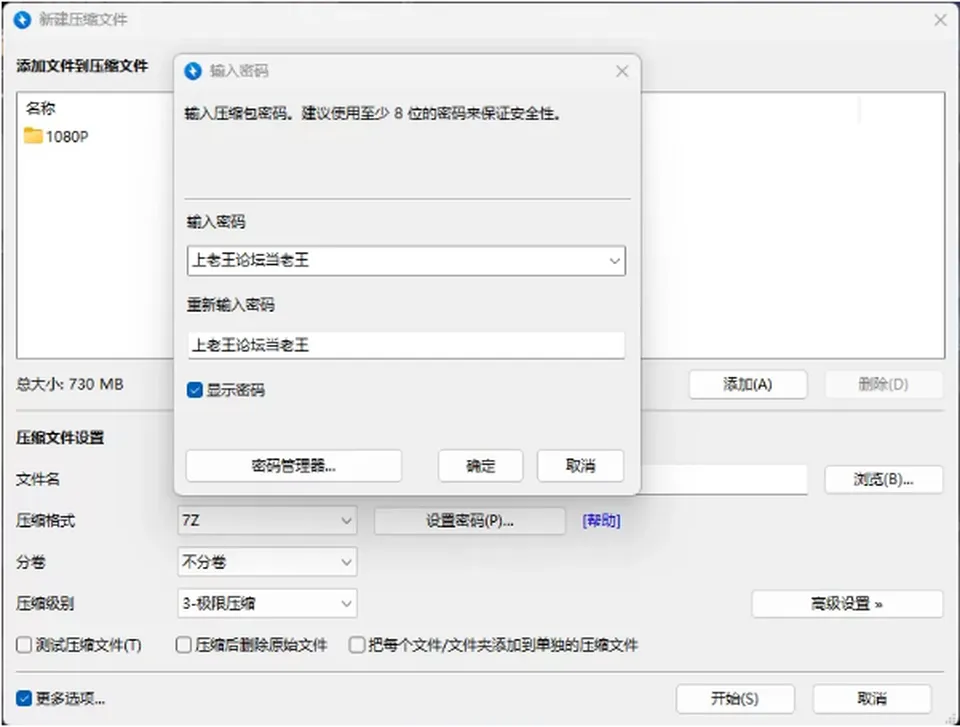
Task: Expand the password history dropdown arrow
Action: point(614,261)
